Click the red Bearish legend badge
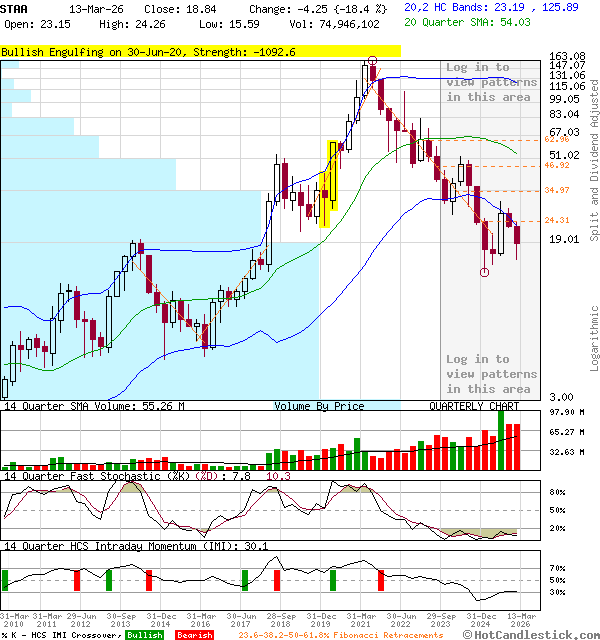Viewport: 600px width, 640px height. pyautogui.click(x=193, y=635)
